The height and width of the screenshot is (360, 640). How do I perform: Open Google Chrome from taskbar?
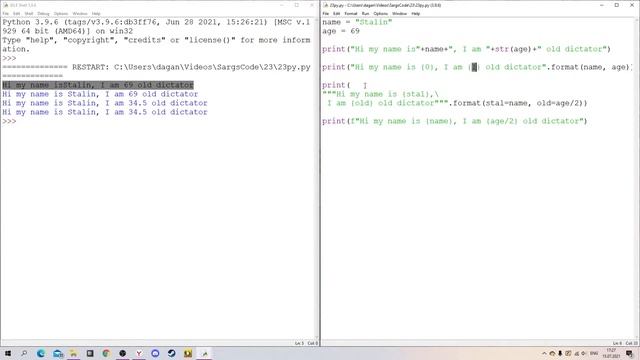[106, 353]
